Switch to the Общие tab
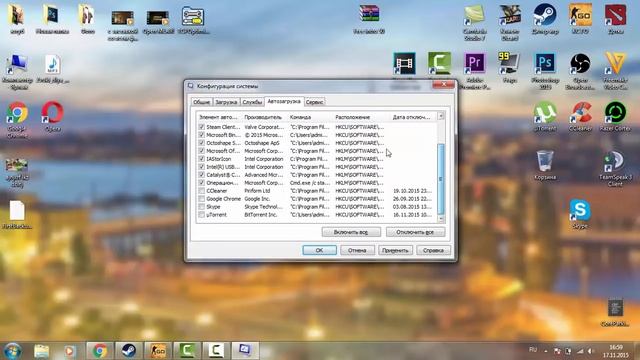640x360 pixels. pos(202,102)
